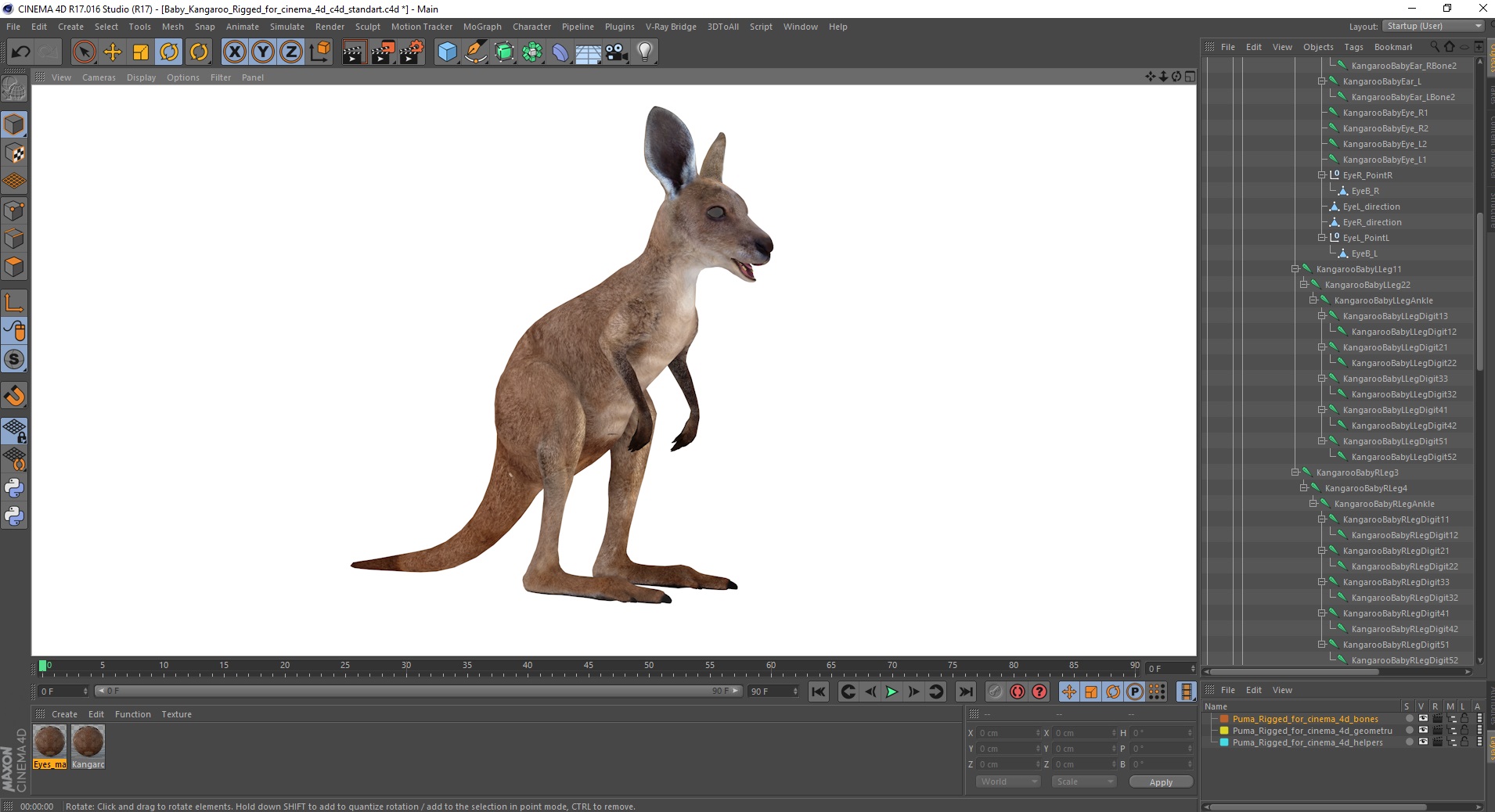Go to previous keyframe

pyautogui.click(x=848, y=692)
